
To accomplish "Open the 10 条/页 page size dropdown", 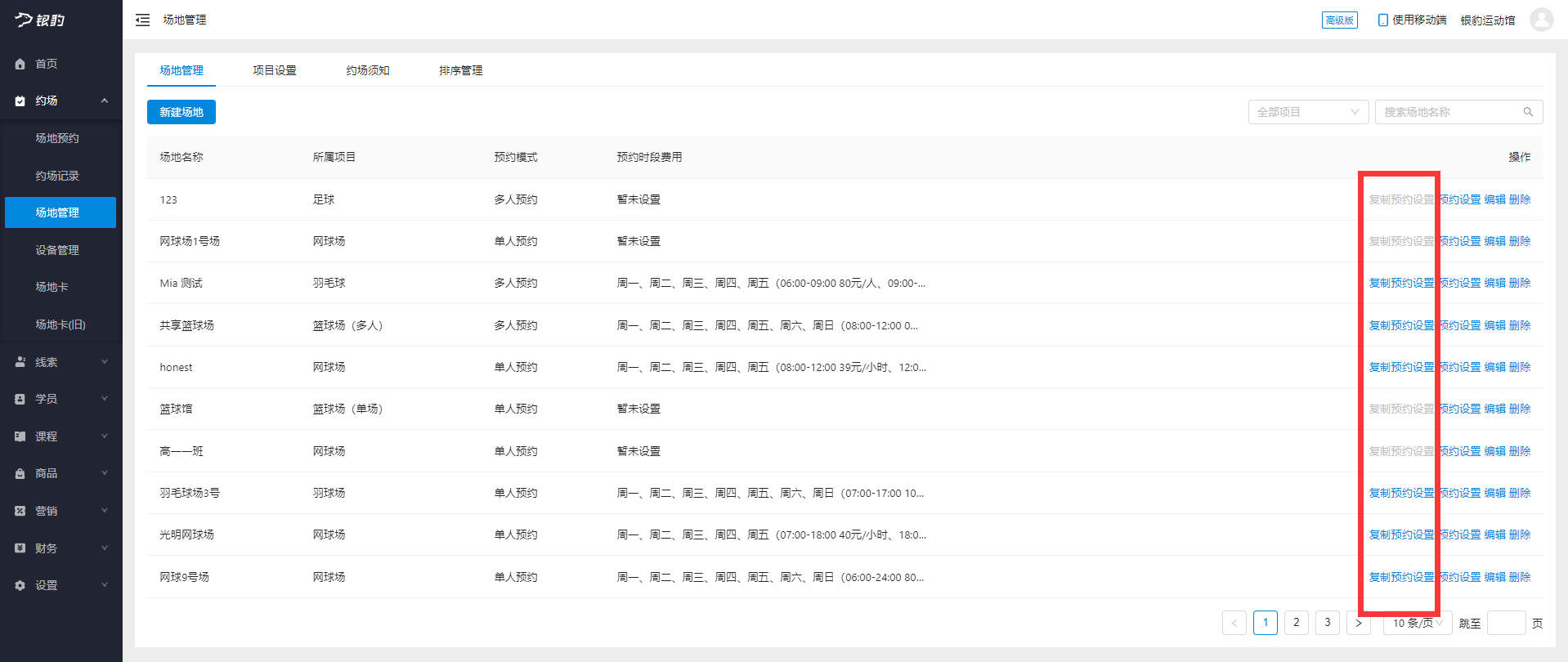I will click(x=1417, y=623).
